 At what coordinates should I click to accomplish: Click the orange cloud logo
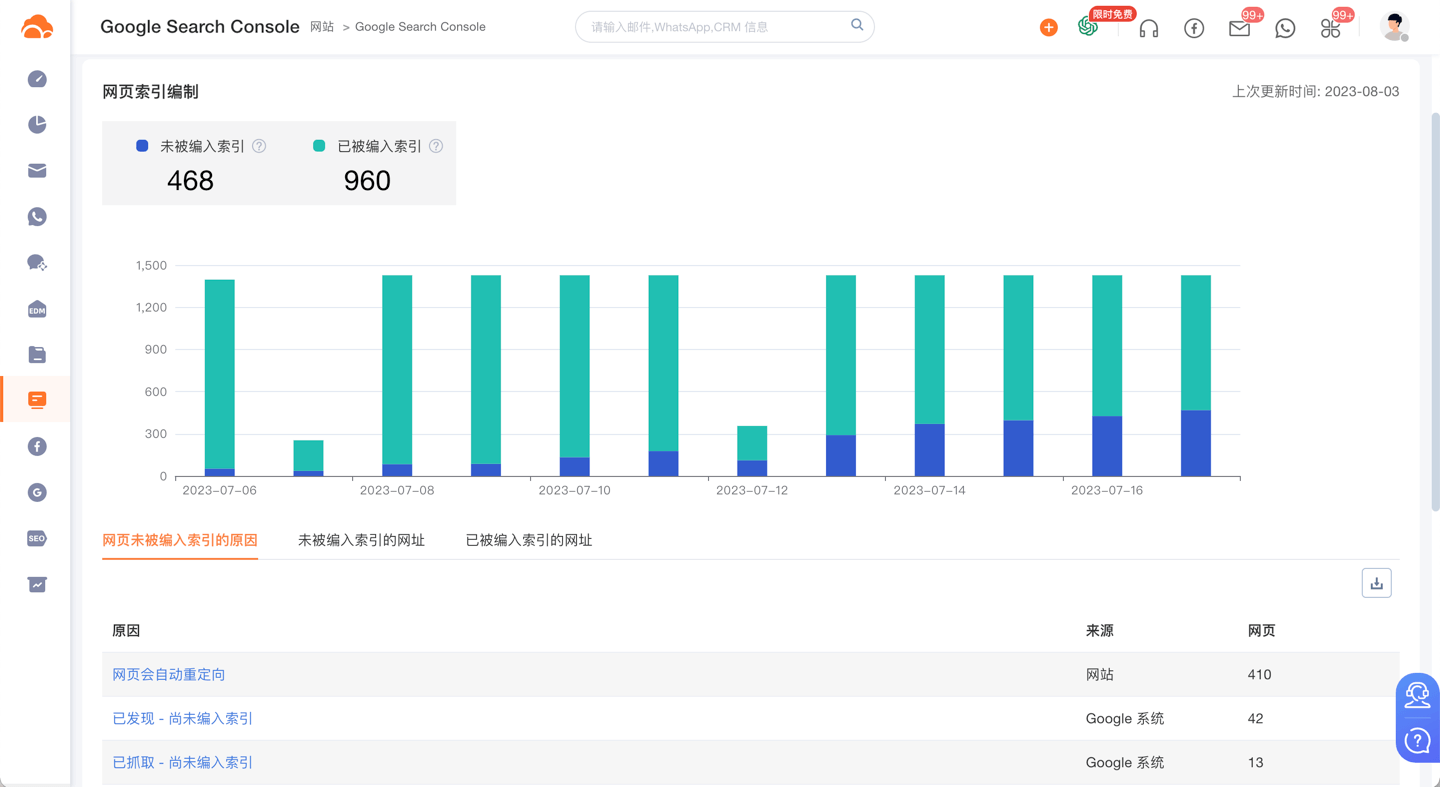click(37, 27)
